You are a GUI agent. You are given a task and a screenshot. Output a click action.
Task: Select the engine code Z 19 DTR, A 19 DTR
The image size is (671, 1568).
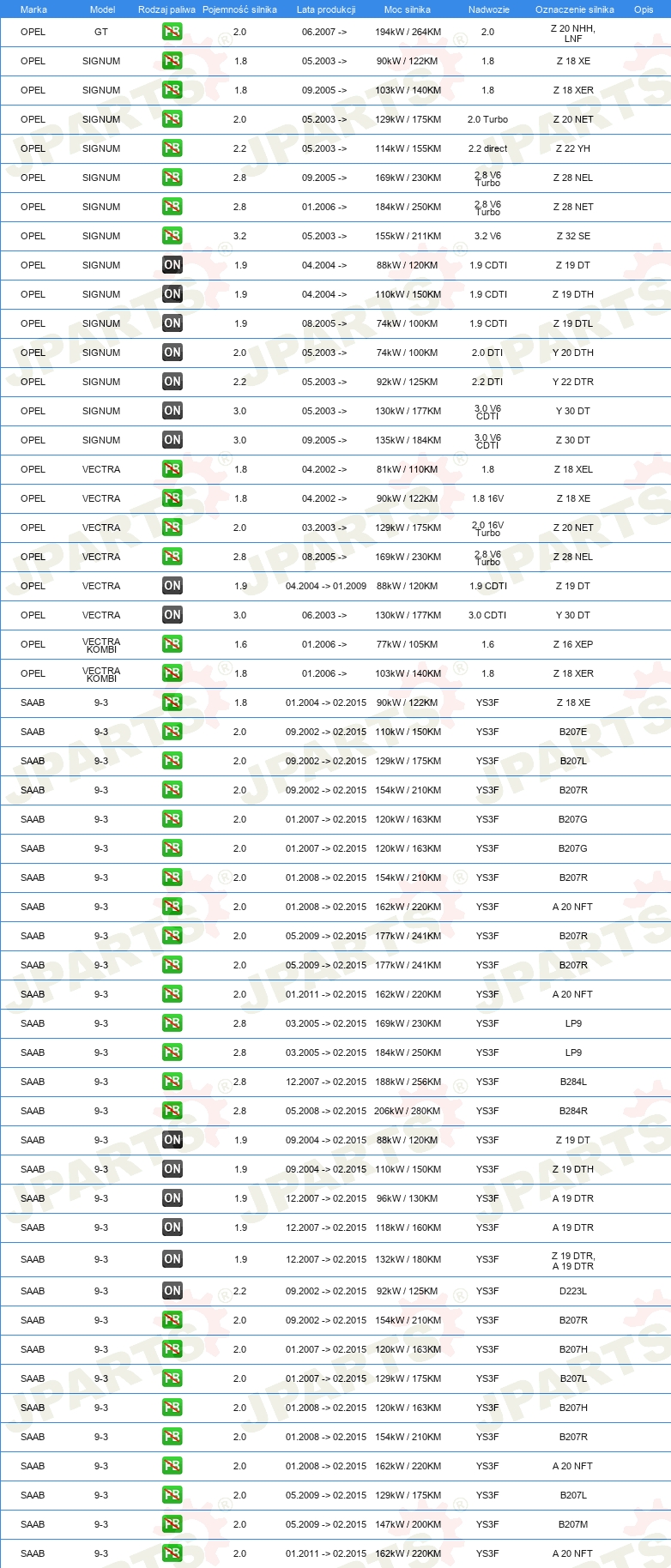point(573,1261)
